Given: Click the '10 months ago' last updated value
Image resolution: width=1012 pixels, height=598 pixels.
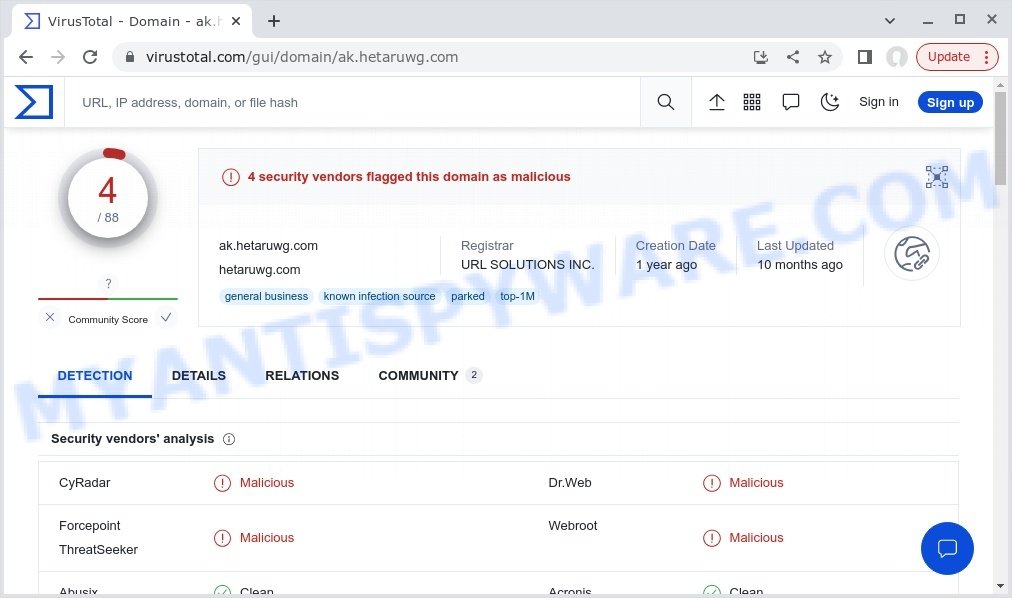Looking at the screenshot, I should pos(800,264).
